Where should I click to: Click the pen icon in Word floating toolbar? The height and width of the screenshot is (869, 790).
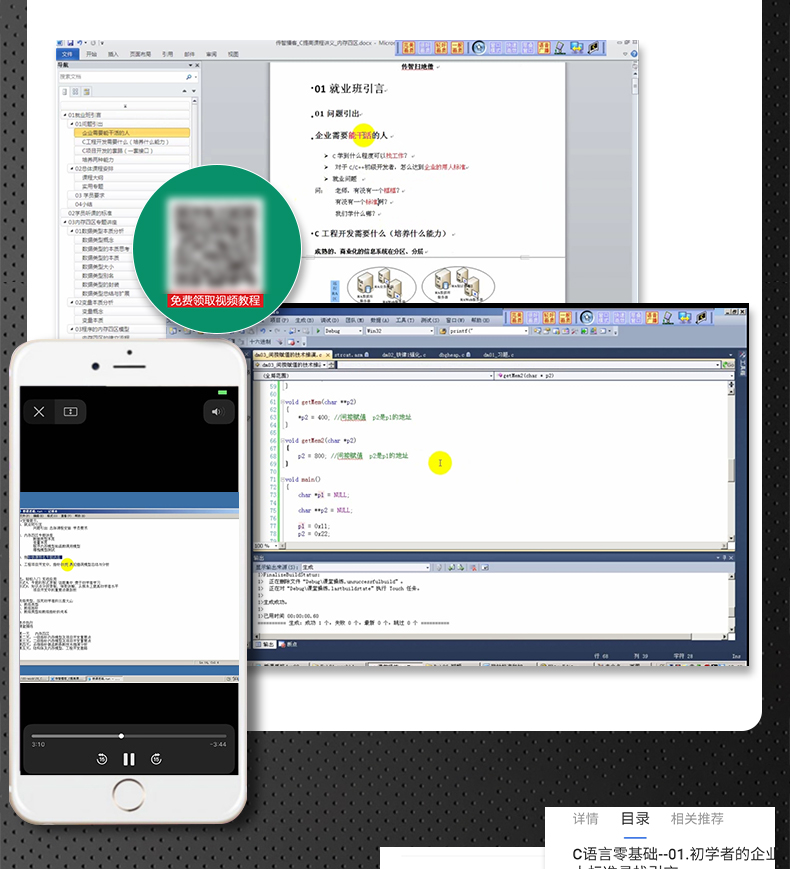pos(560,48)
